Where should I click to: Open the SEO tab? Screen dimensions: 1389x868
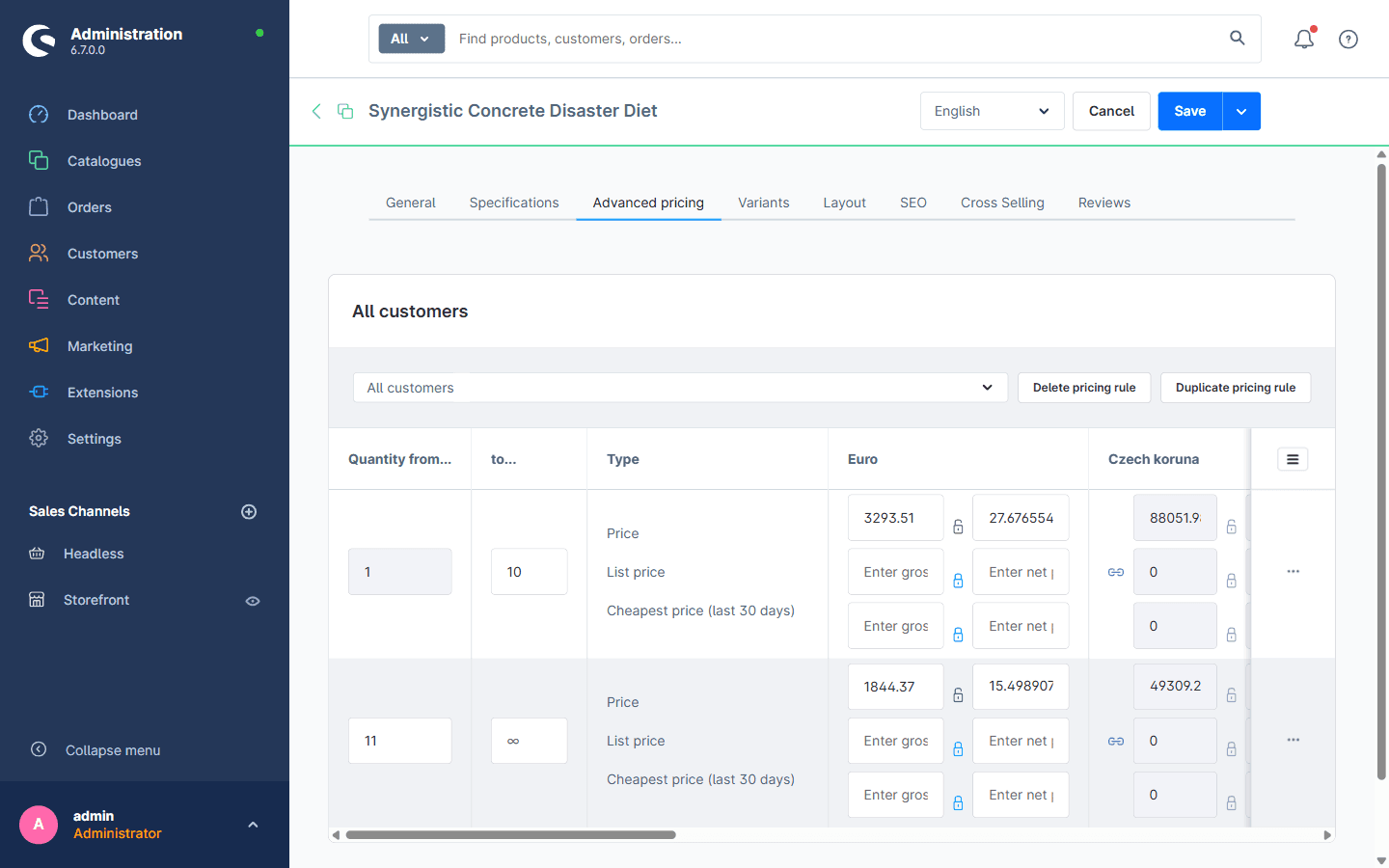click(913, 203)
